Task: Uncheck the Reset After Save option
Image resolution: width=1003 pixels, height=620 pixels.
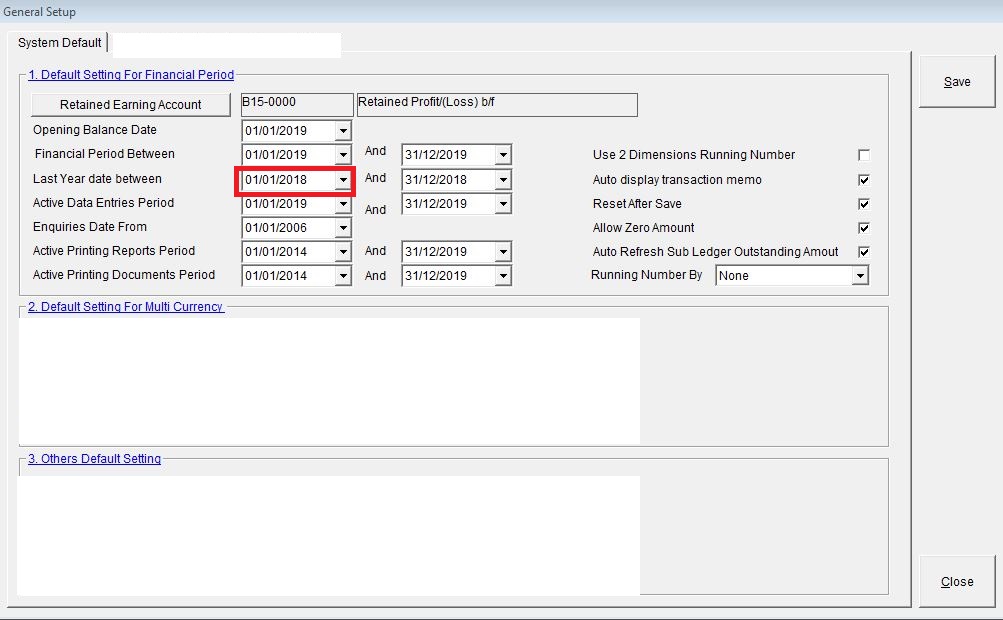Action: pos(864,204)
